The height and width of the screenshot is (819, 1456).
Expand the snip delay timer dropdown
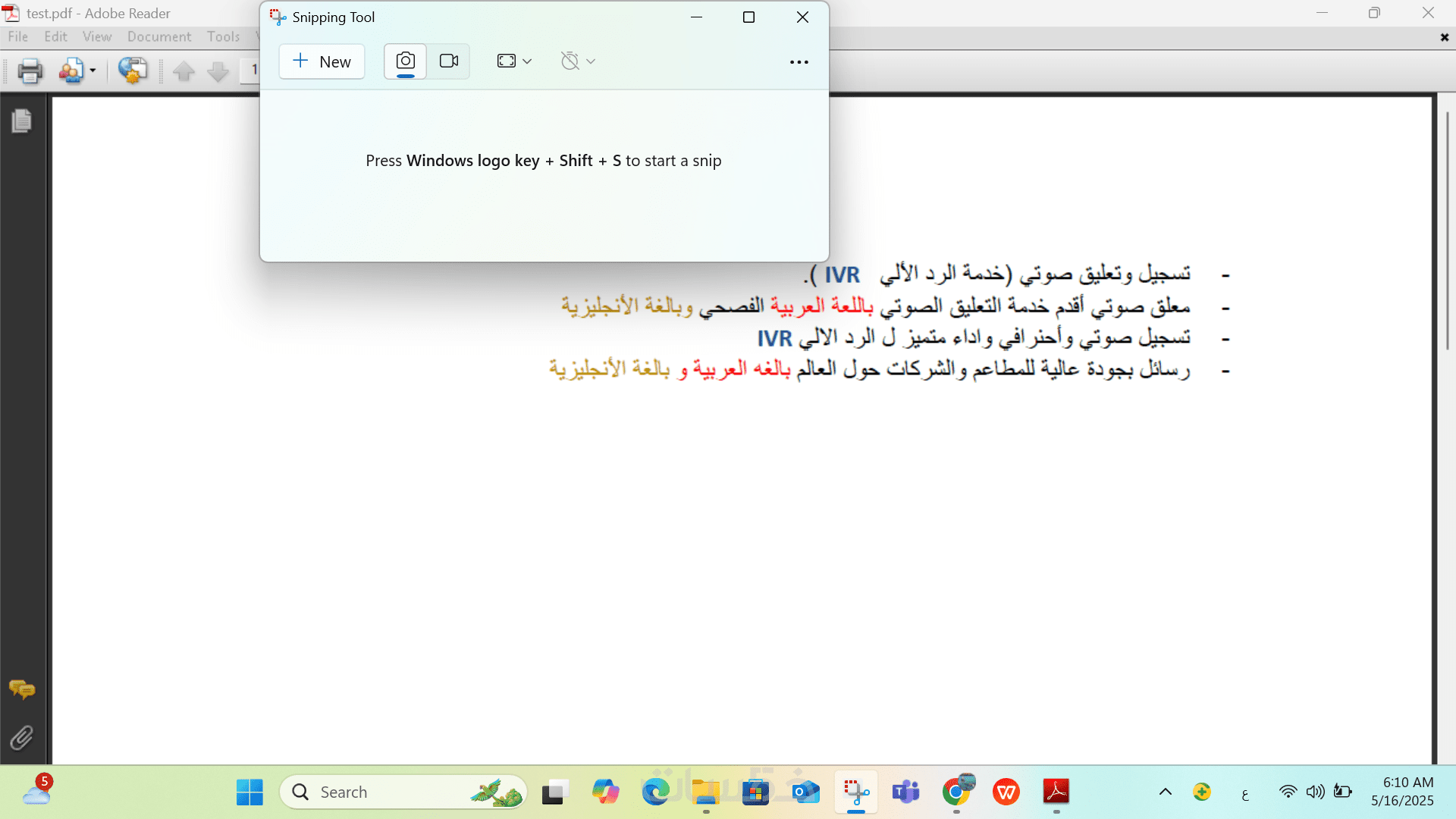[x=578, y=61]
